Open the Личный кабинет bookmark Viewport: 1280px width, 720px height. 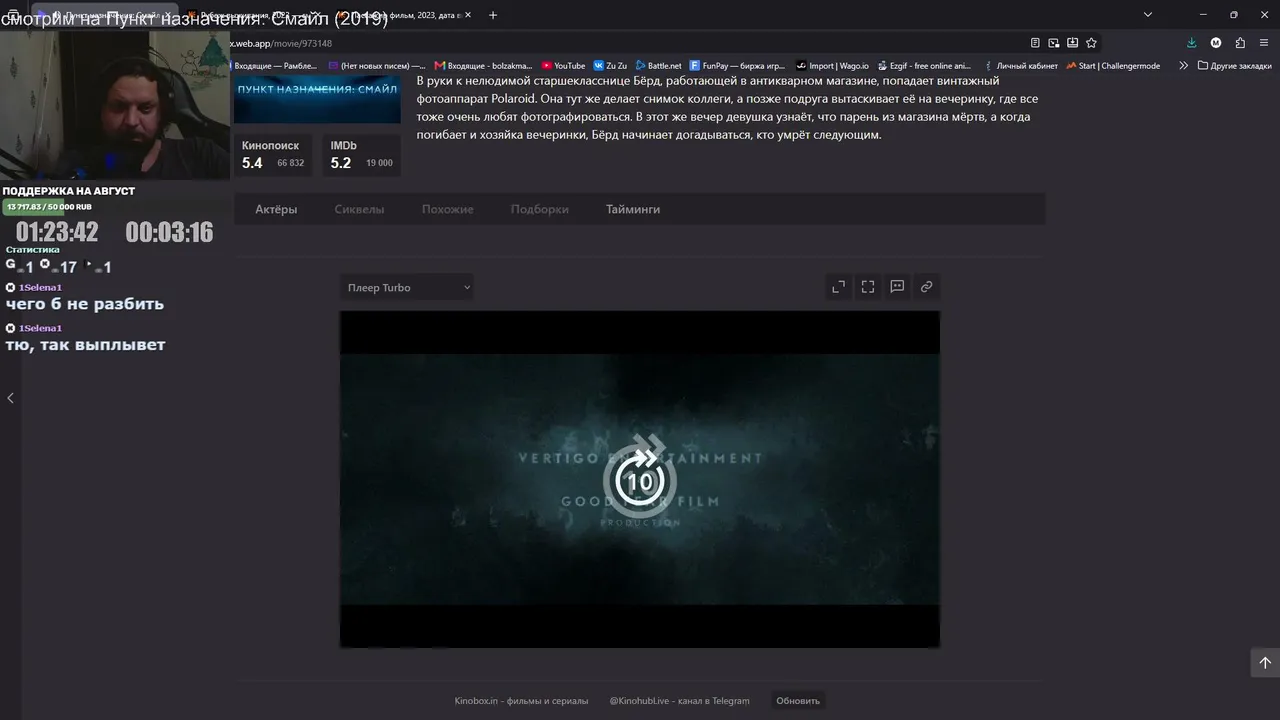click(x=1019, y=66)
